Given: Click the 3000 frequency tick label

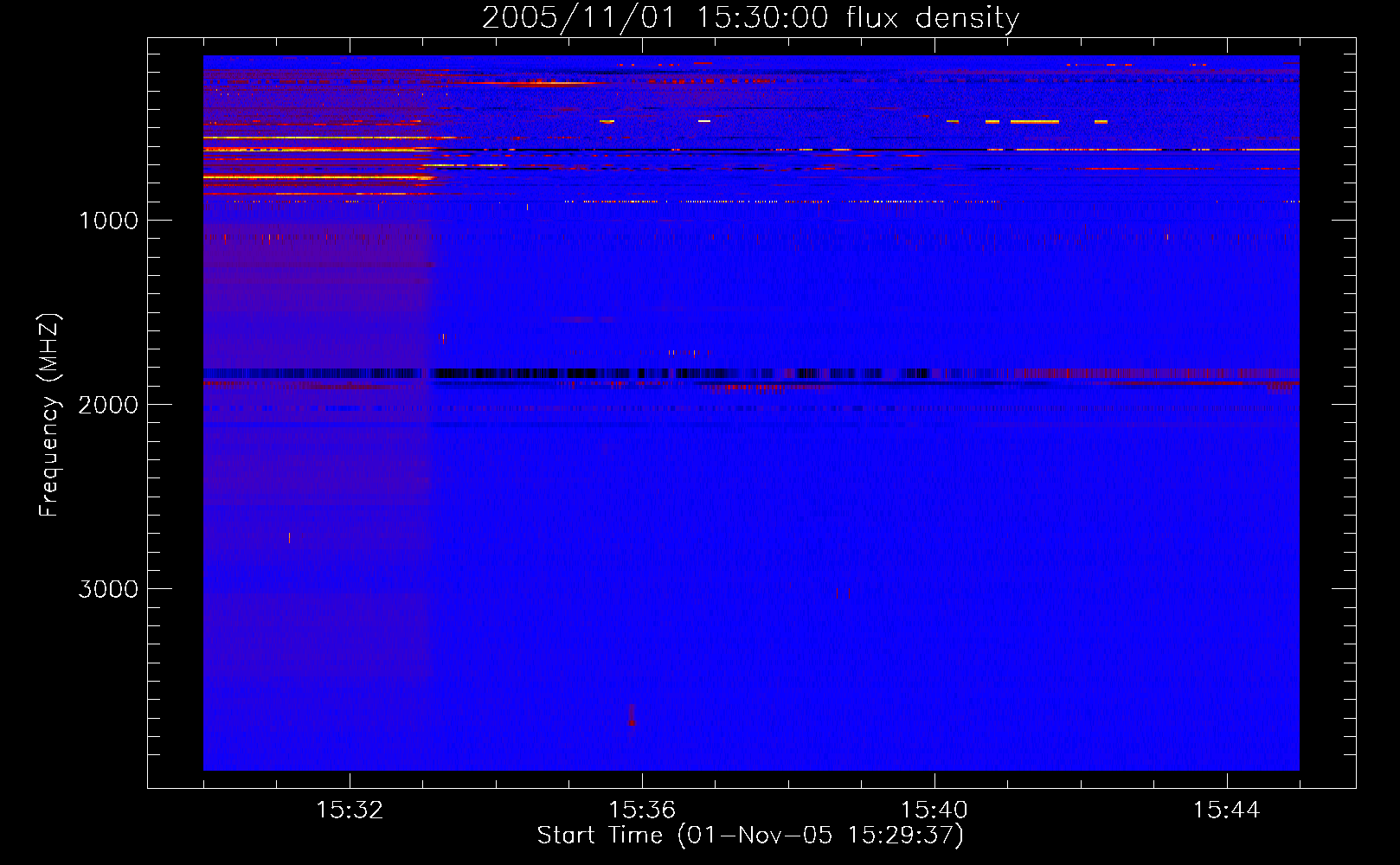Looking at the screenshot, I should [x=108, y=589].
